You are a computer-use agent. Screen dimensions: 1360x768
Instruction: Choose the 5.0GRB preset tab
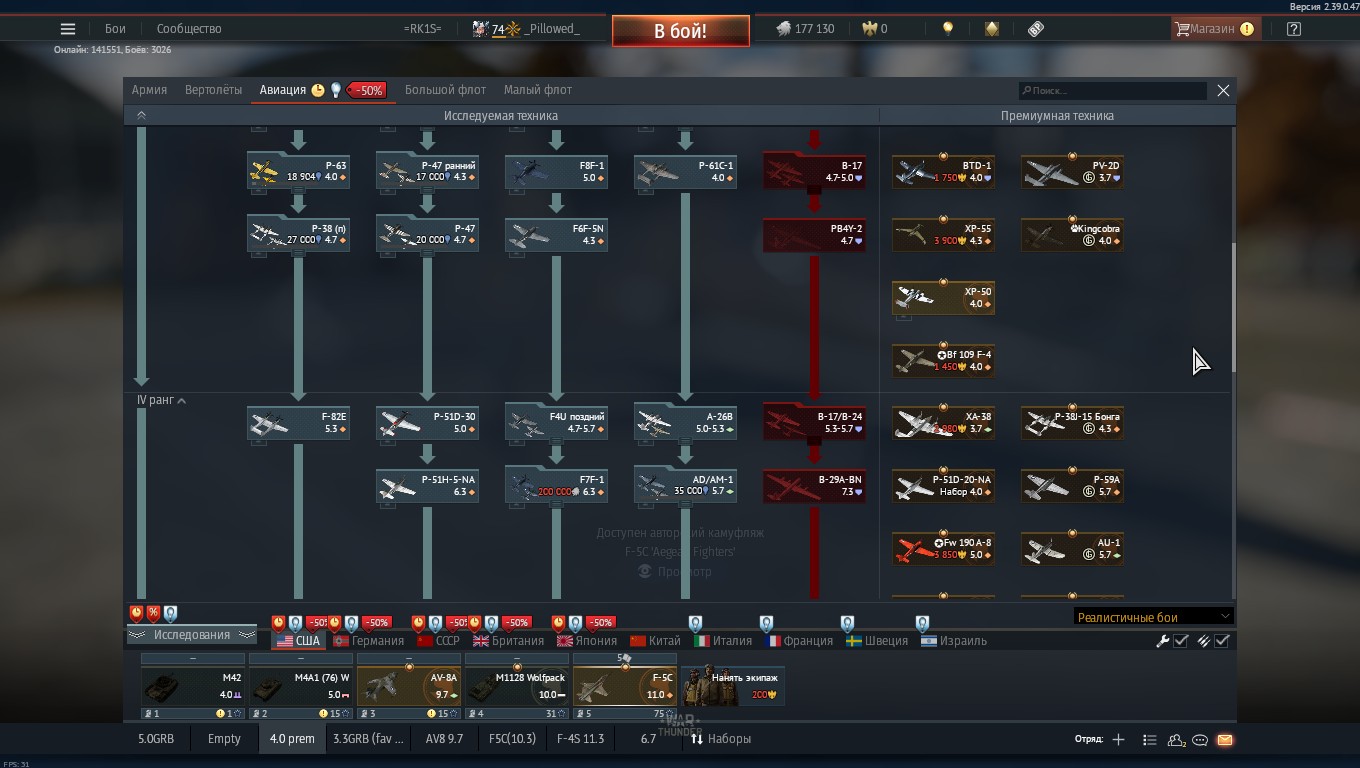click(x=156, y=739)
